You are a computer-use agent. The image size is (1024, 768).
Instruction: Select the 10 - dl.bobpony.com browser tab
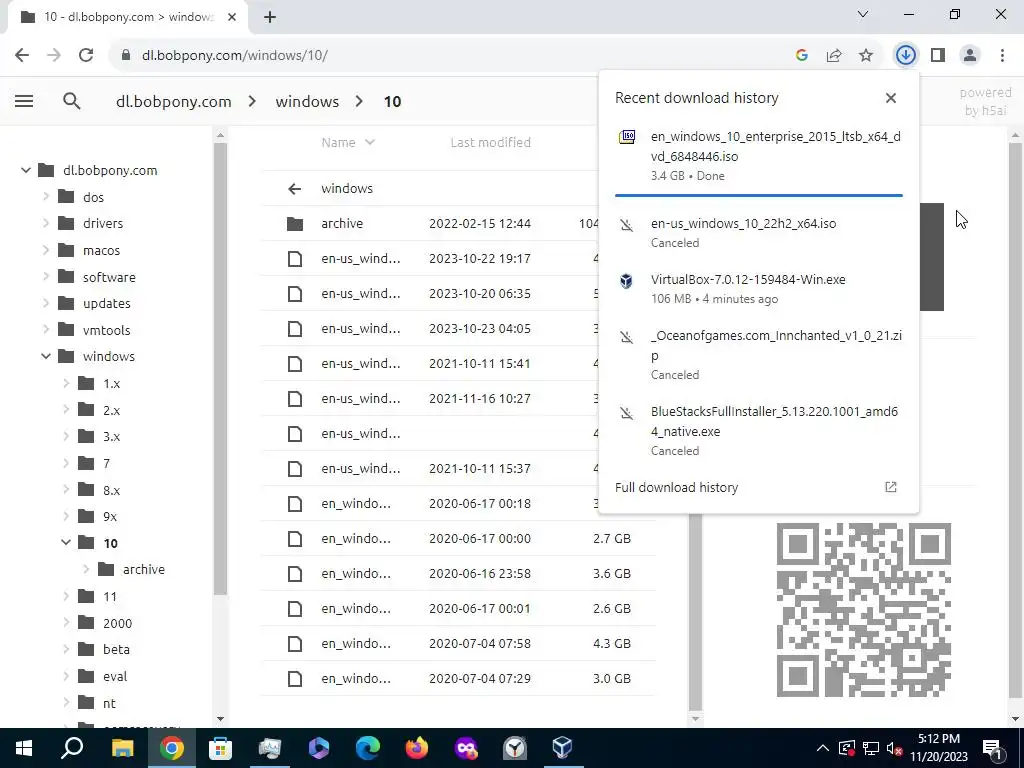129,17
